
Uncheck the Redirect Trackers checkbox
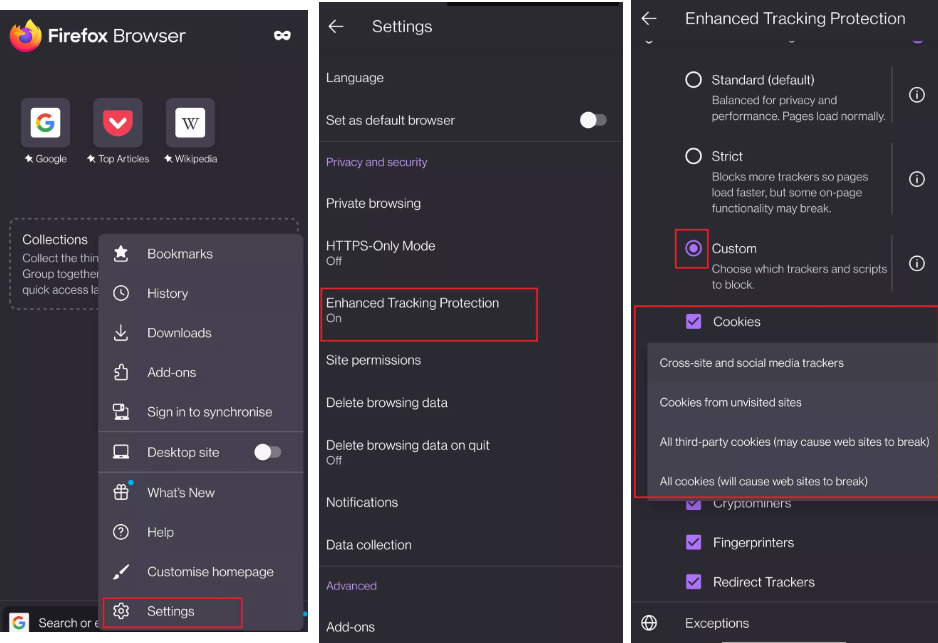pos(693,582)
